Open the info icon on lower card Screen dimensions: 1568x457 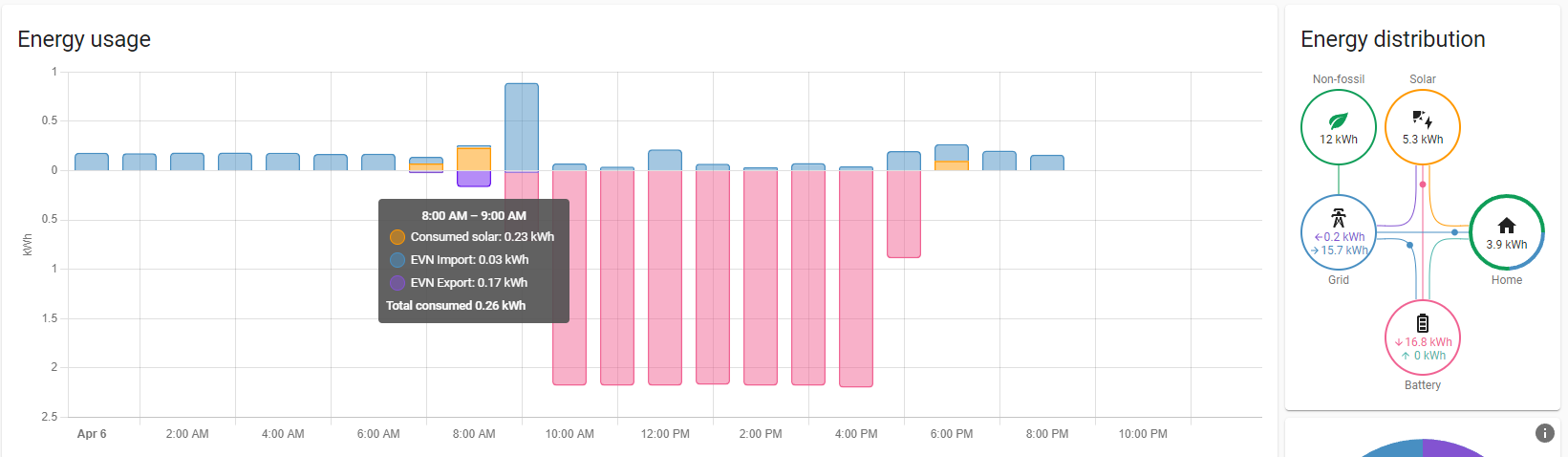pos(1545,433)
